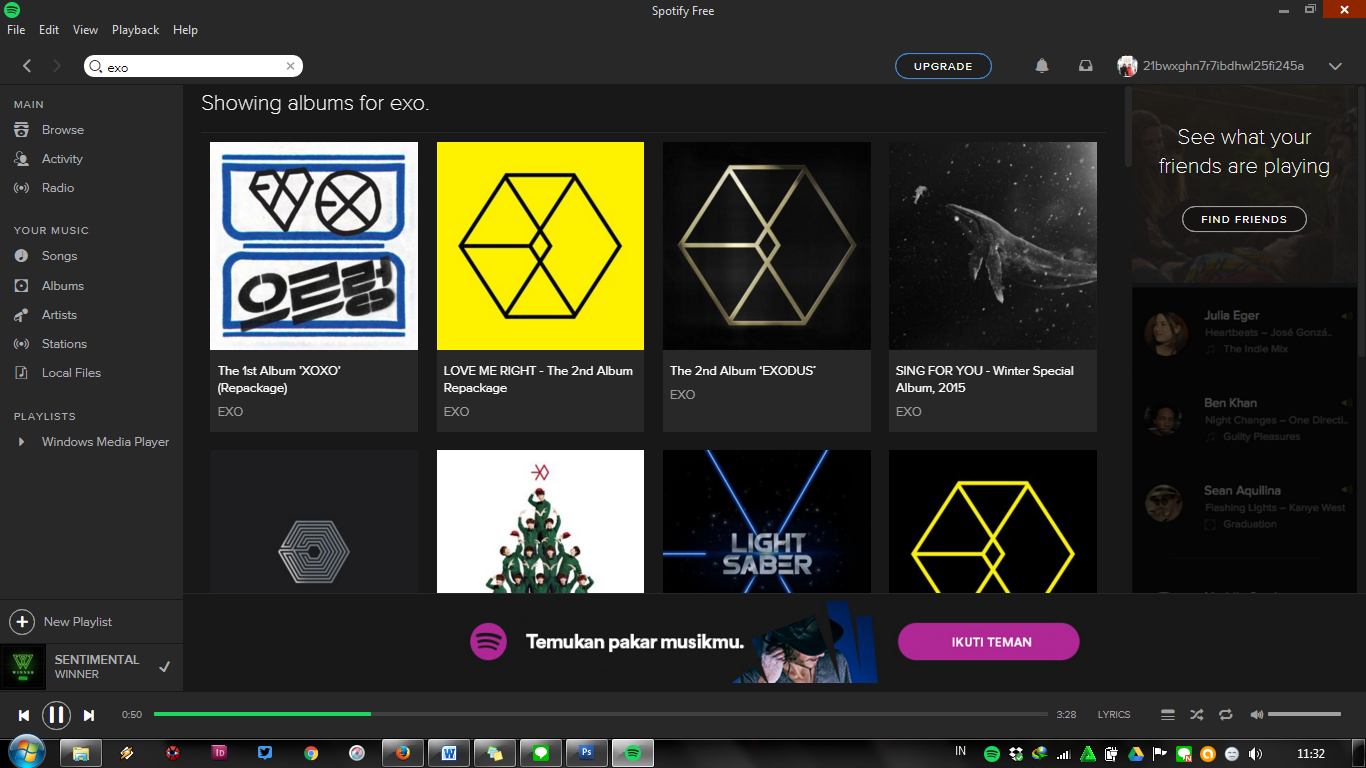Clear the exo search text

click(x=290, y=67)
